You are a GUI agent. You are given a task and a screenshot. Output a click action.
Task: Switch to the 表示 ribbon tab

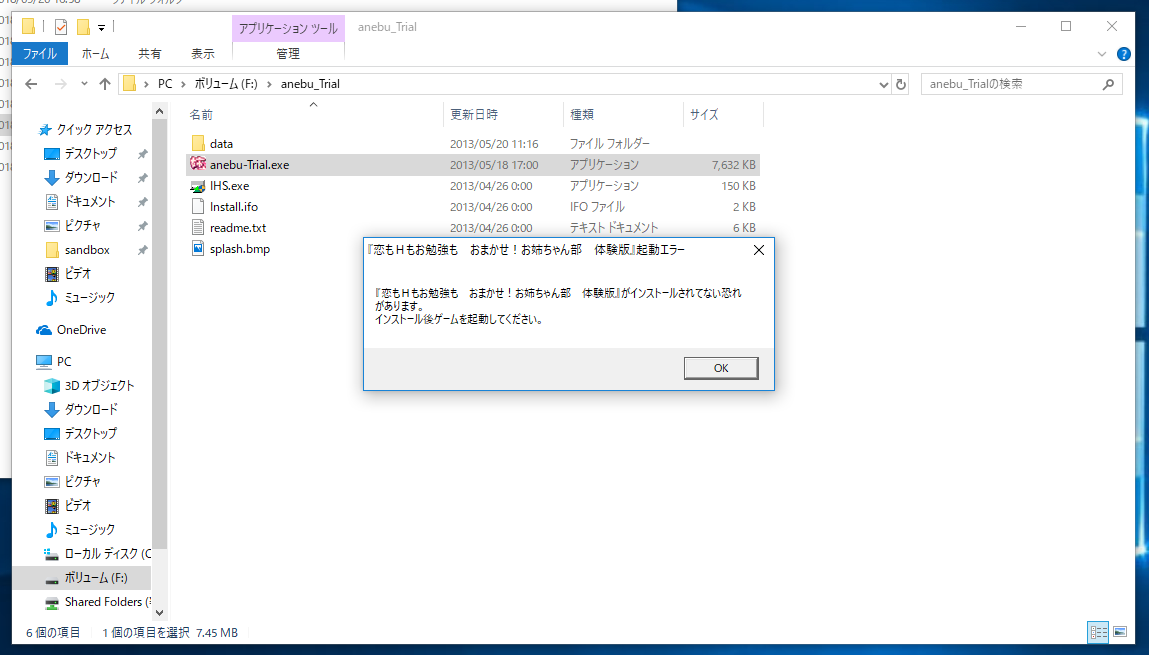point(202,54)
